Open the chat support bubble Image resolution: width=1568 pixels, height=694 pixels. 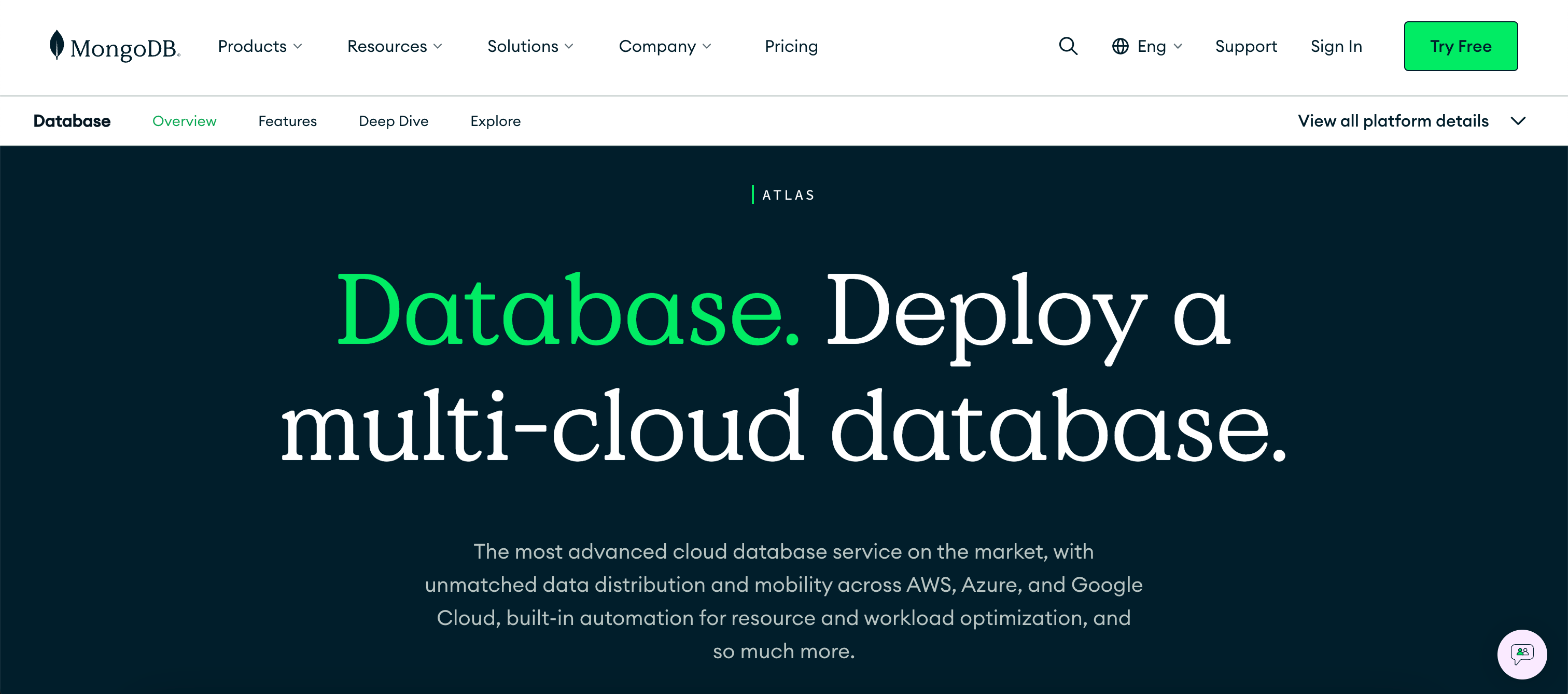click(1522, 655)
